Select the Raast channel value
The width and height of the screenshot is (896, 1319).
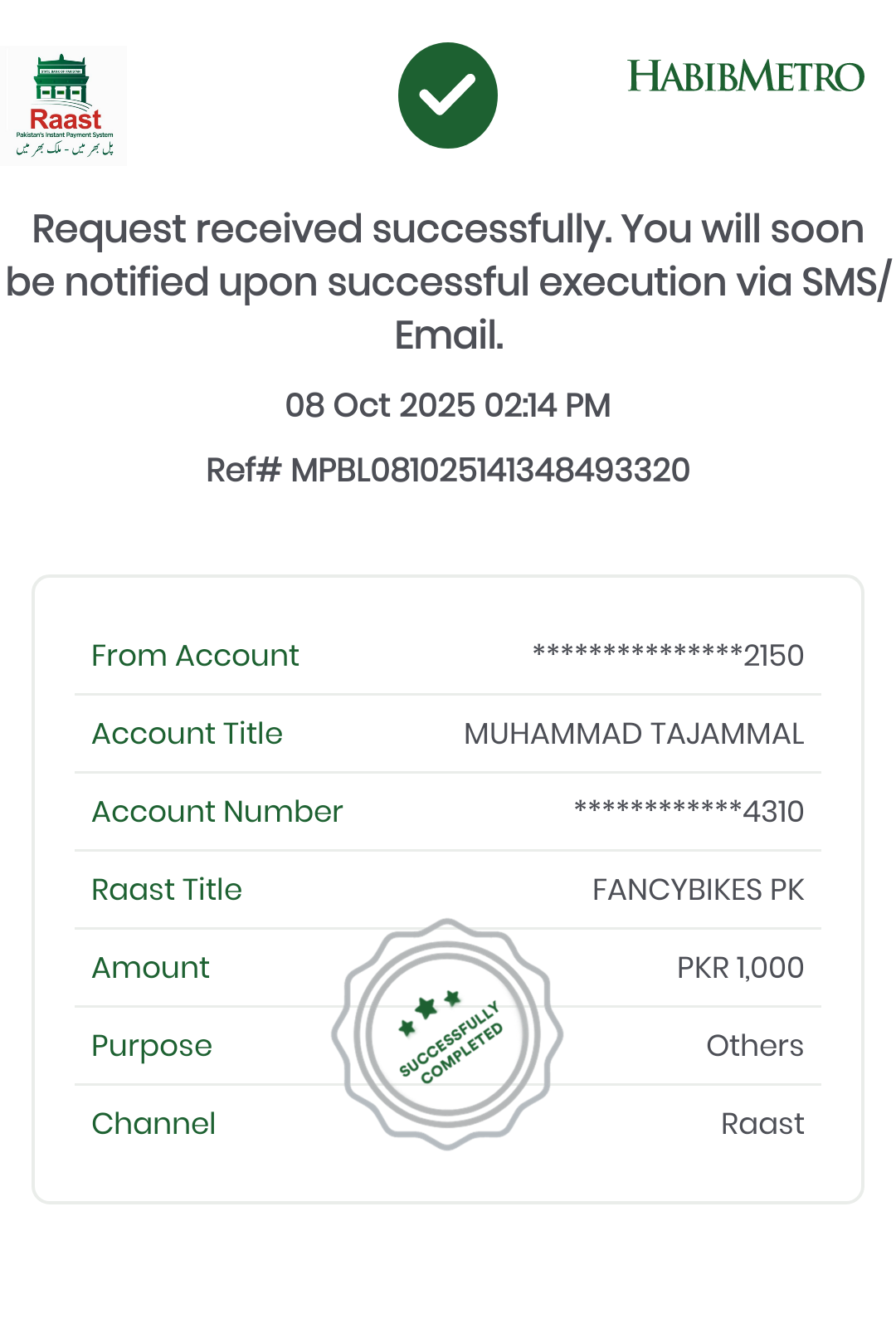click(762, 1124)
